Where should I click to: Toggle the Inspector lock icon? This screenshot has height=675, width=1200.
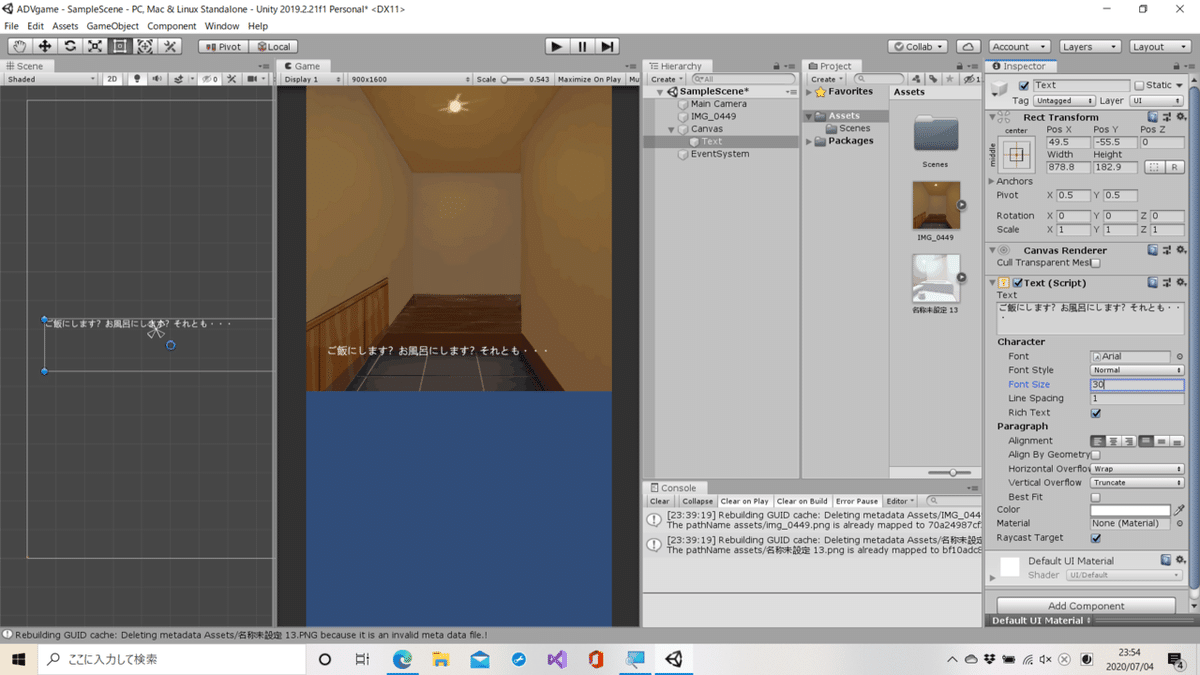pos(1175,66)
